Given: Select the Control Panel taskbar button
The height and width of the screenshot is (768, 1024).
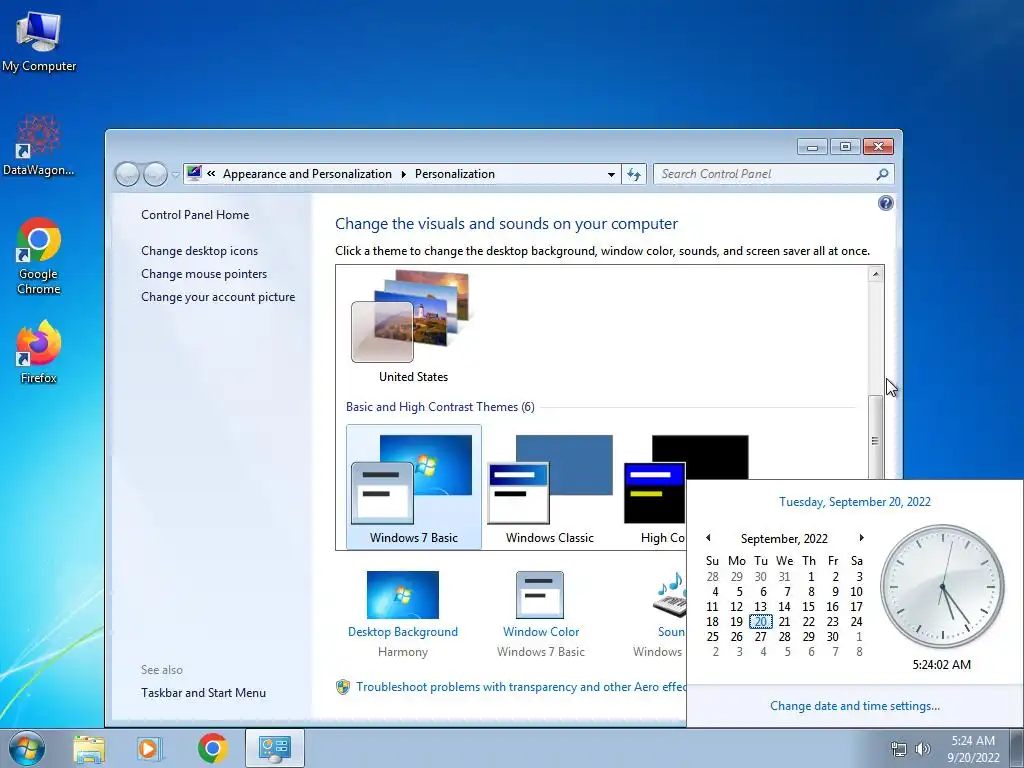Looking at the screenshot, I should coord(274,748).
